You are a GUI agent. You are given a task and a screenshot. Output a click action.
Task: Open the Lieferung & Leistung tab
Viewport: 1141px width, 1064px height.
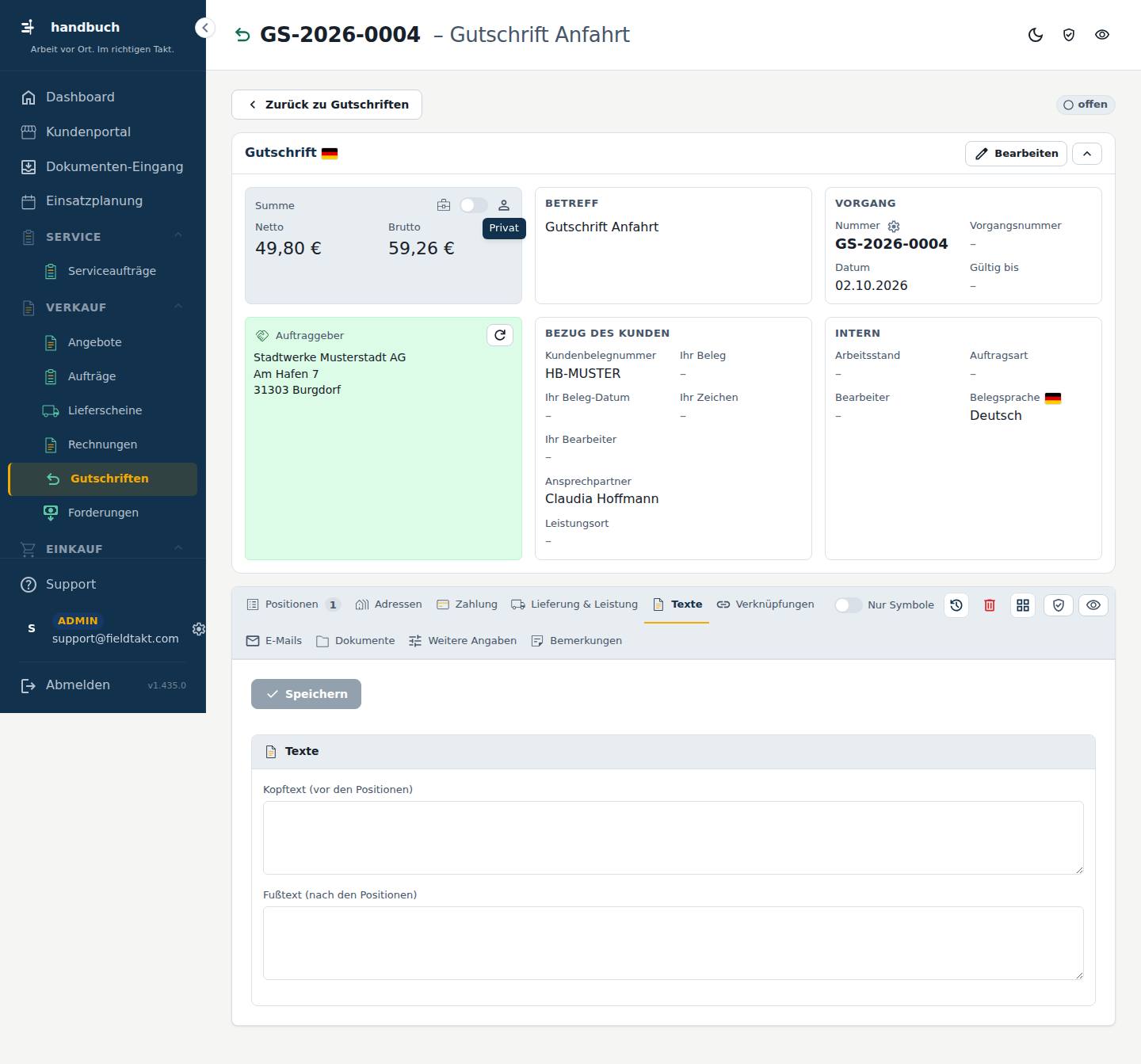574,604
